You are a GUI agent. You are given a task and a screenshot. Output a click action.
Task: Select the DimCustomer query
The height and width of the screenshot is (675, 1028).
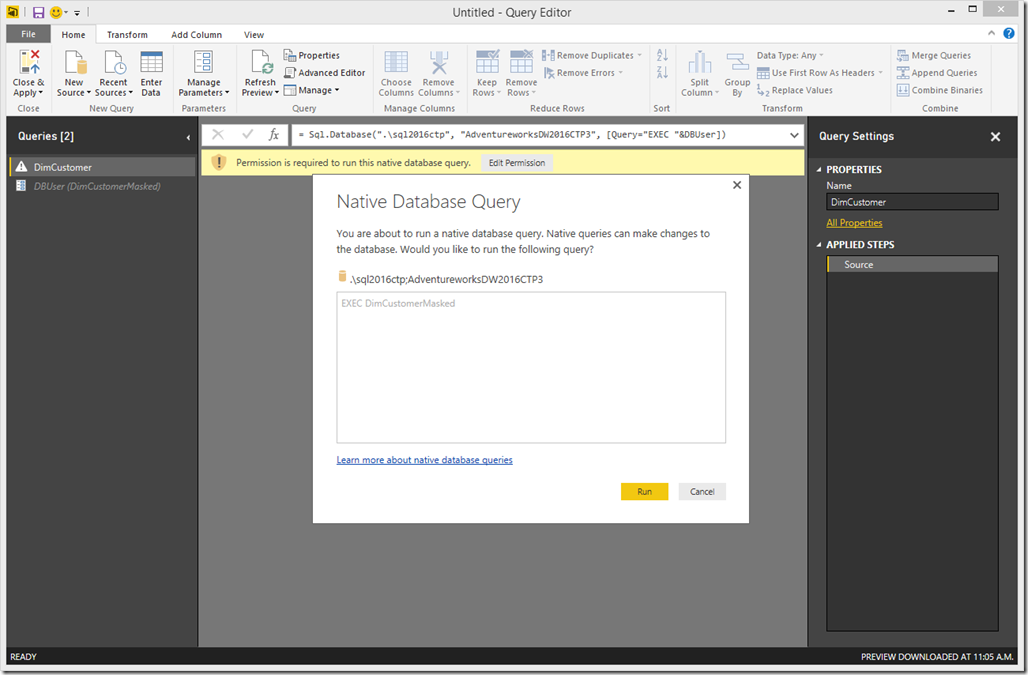point(102,167)
